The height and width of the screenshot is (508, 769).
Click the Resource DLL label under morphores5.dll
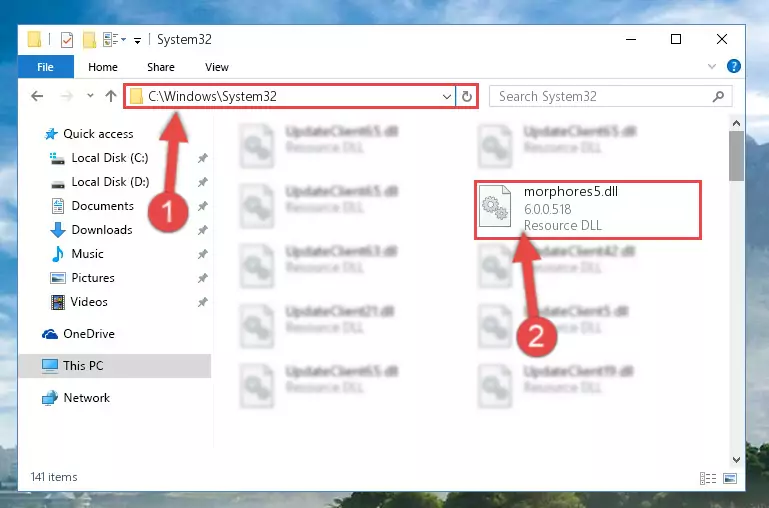pyautogui.click(x=563, y=226)
